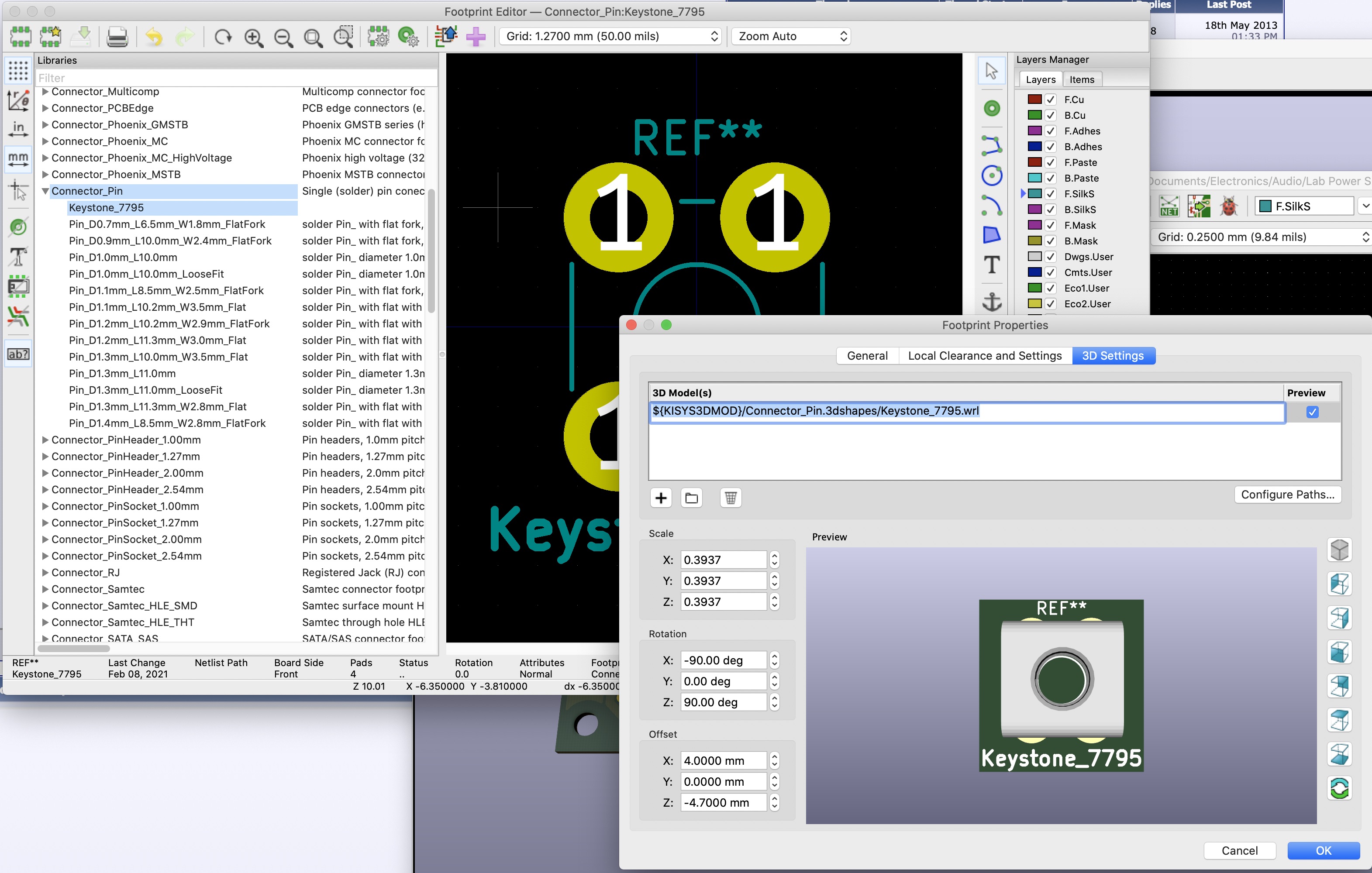Click the solid cube 3D view icon
This screenshot has height=873, width=1372.
pyautogui.click(x=1340, y=550)
